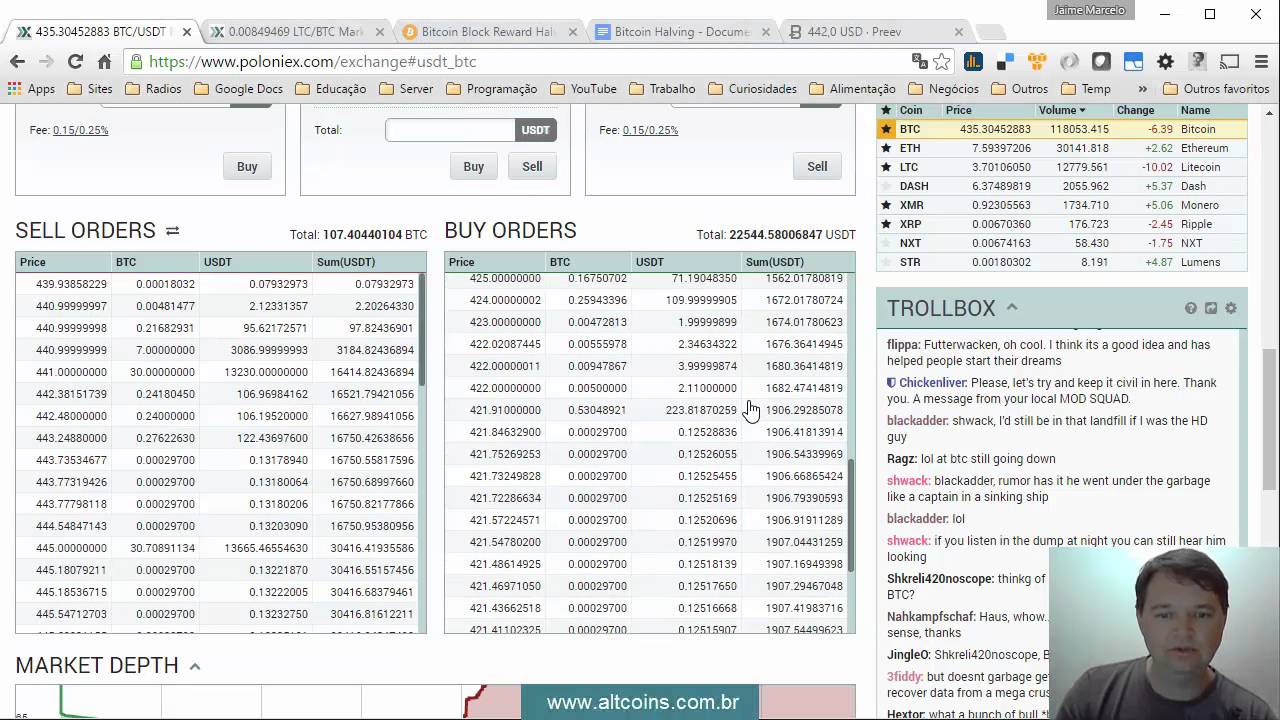
Task: Toggle favorite star for BTC
Action: [885, 129]
